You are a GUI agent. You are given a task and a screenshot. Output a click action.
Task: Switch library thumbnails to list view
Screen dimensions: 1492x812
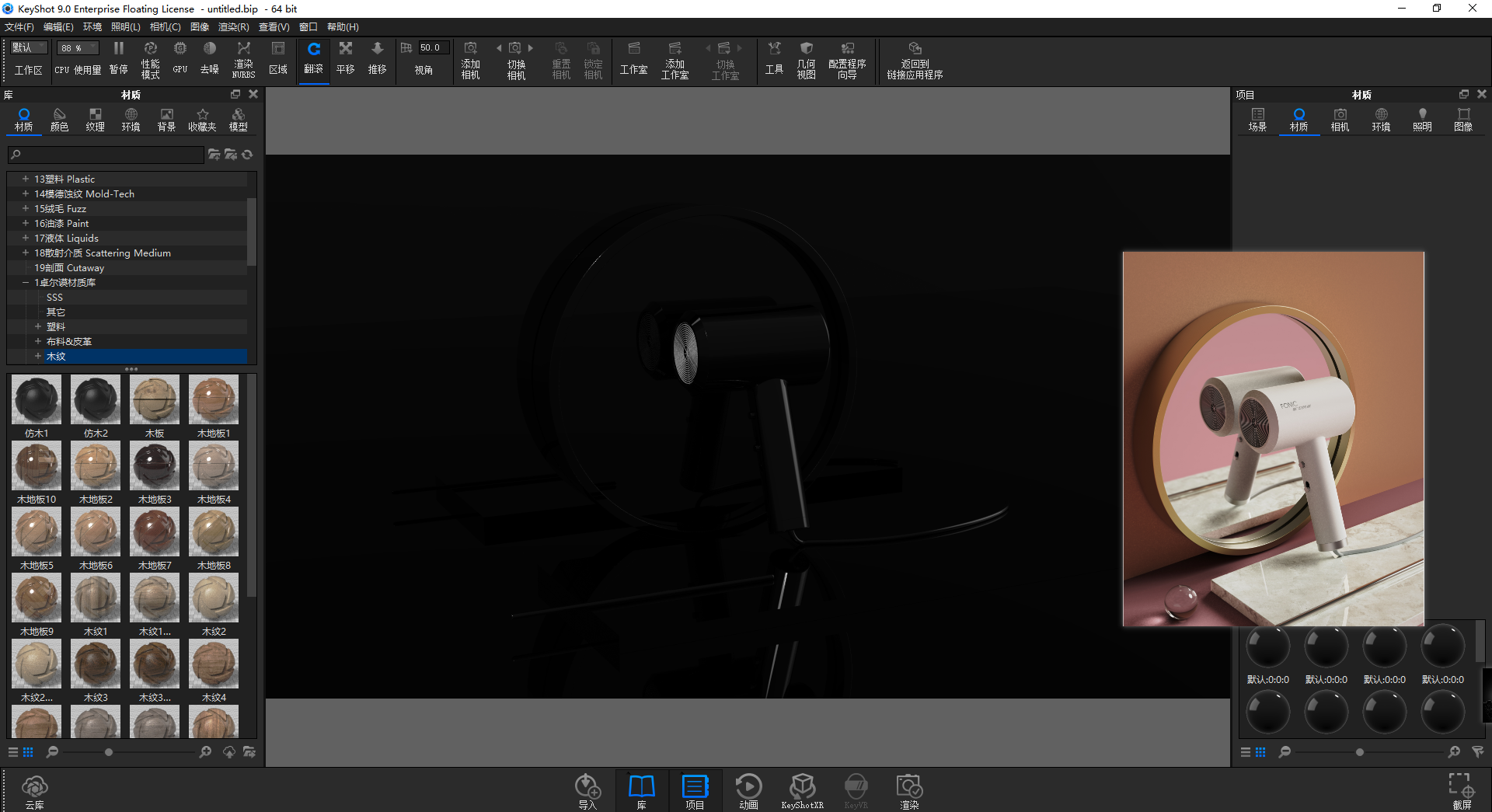12,752
